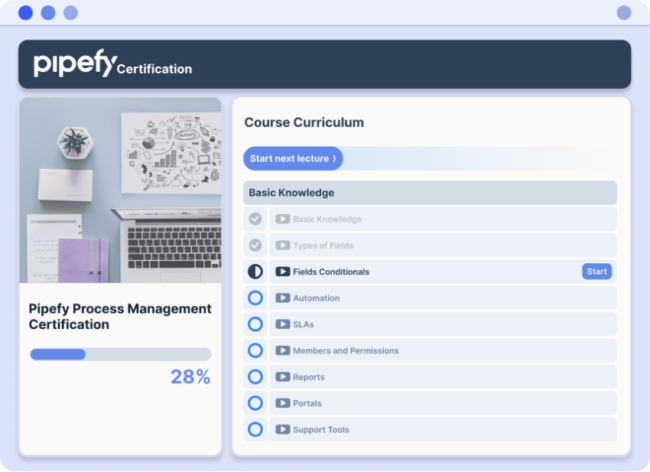Click the video icon beside Types of Fields
Viewport: 650px width, 472px height.
point(283,245)
